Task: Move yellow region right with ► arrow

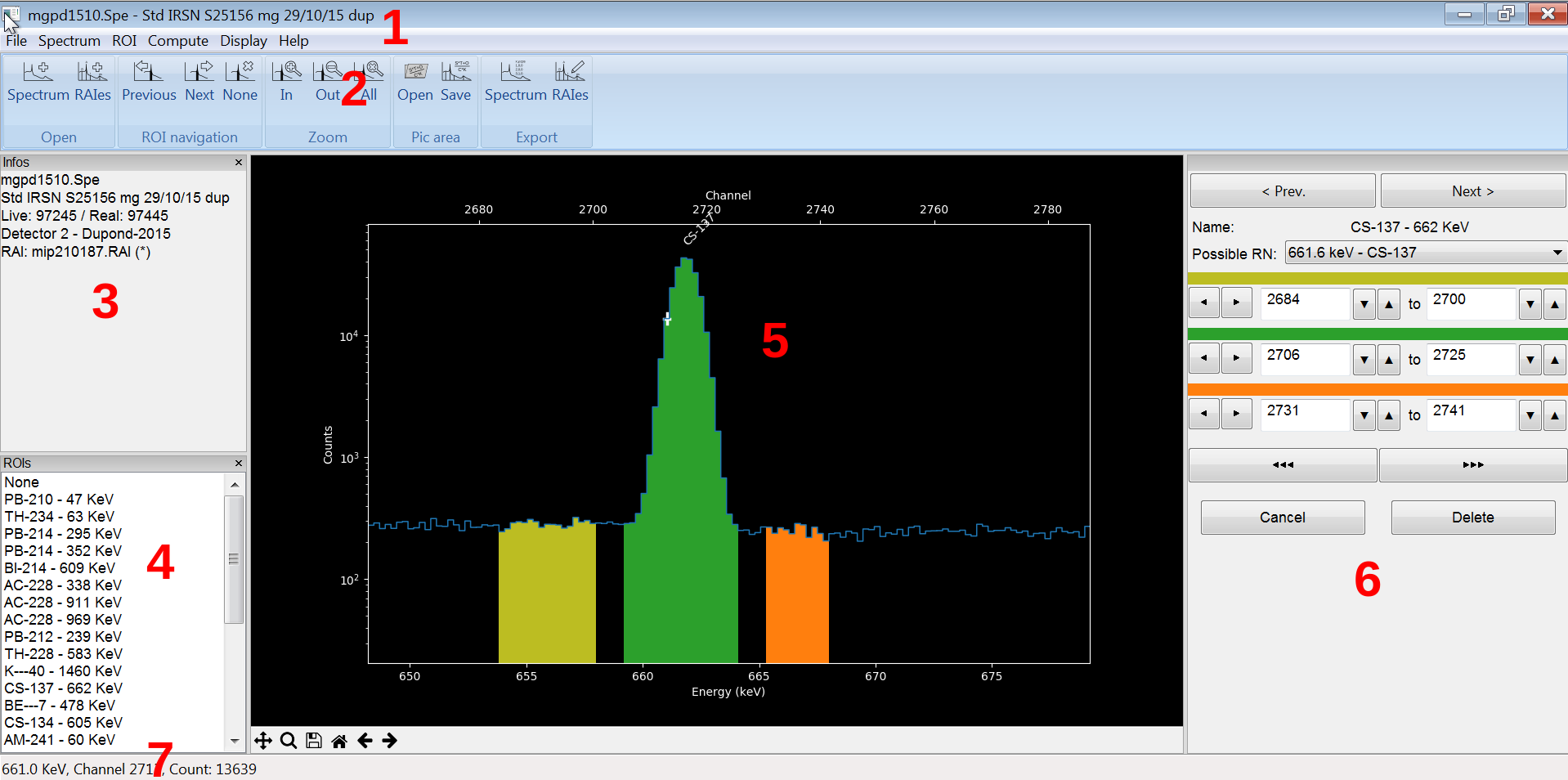Action: click(1236, 303)
